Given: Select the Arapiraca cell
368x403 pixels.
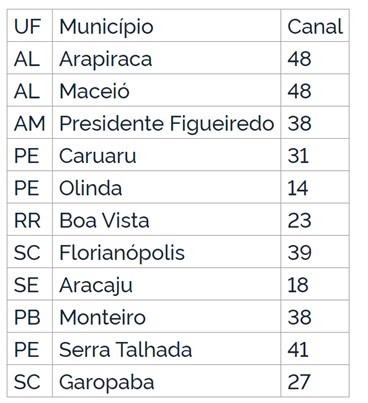Looking at the screenshot, I should click(x=166, y=58).
